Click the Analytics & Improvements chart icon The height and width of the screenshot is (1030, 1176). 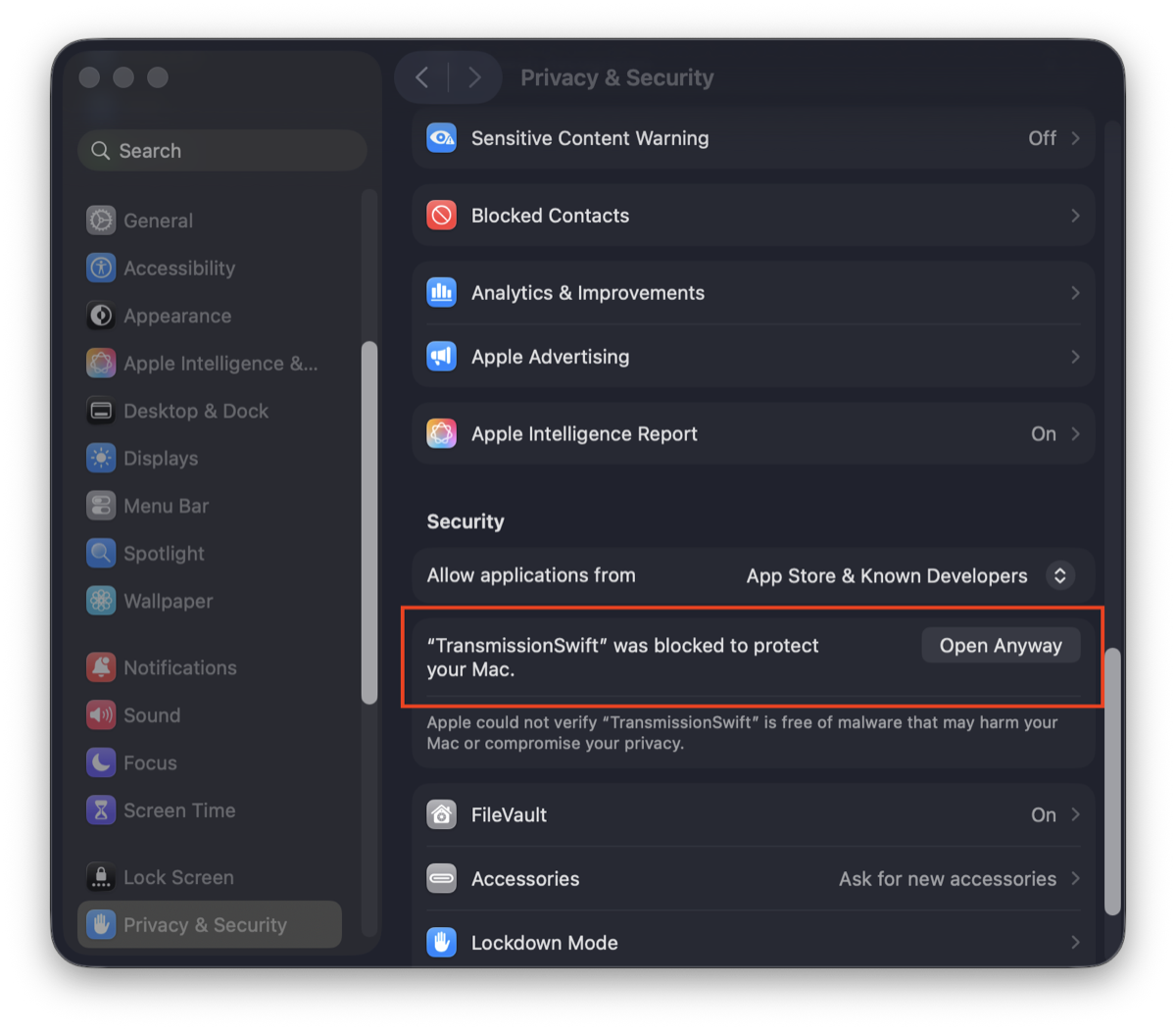(442, 293)
